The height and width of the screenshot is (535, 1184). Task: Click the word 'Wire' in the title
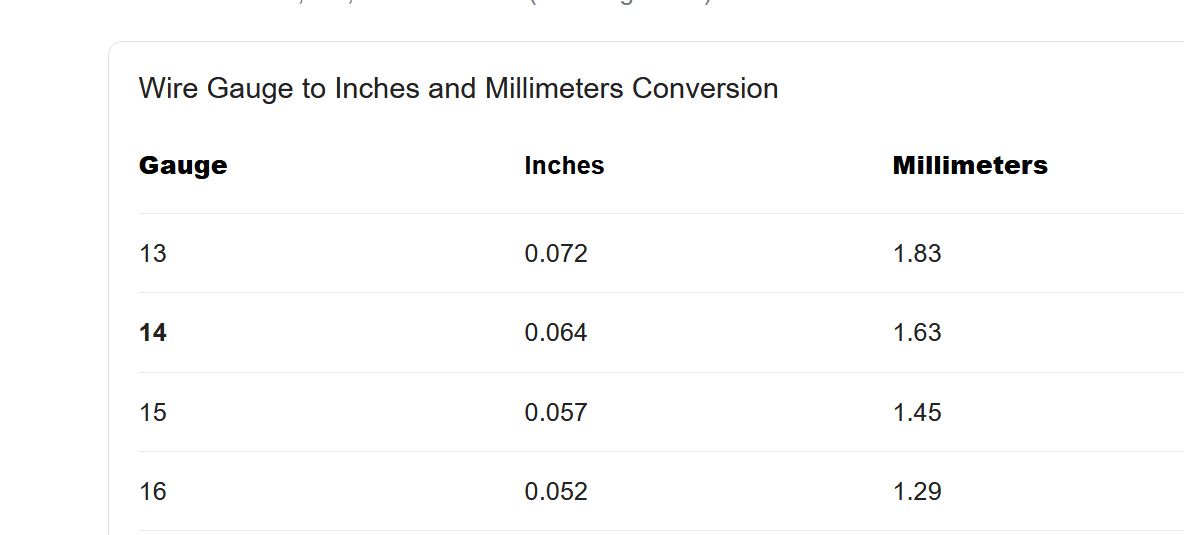(168, 88)
